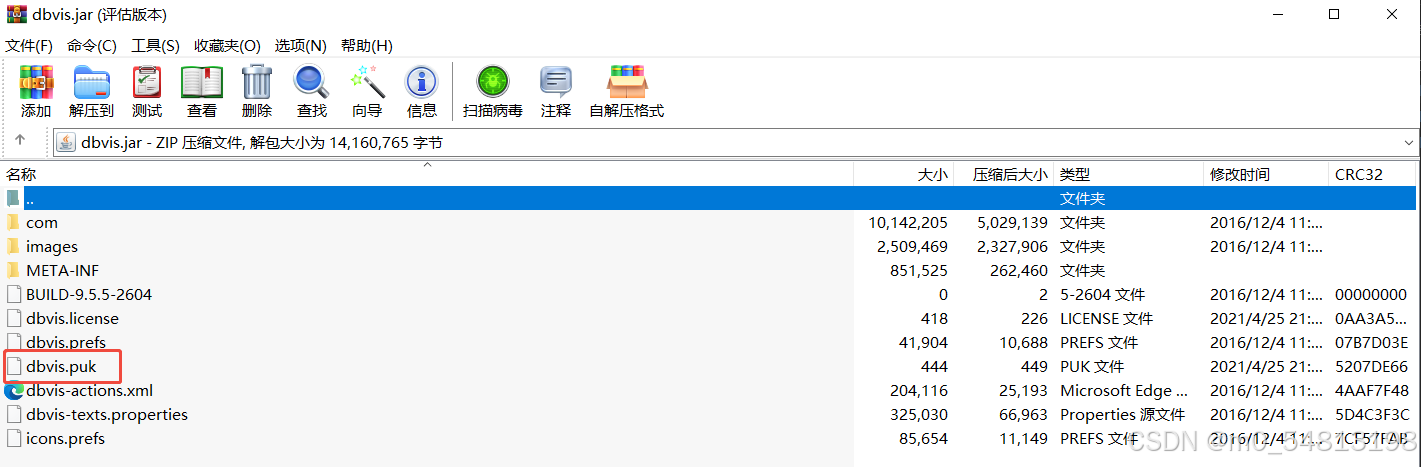Image resolution: width=1421 pixels, height=467 pixels.
Task: Click the CRC32 value 5207DE66
Action: [x=1371, y=366]
